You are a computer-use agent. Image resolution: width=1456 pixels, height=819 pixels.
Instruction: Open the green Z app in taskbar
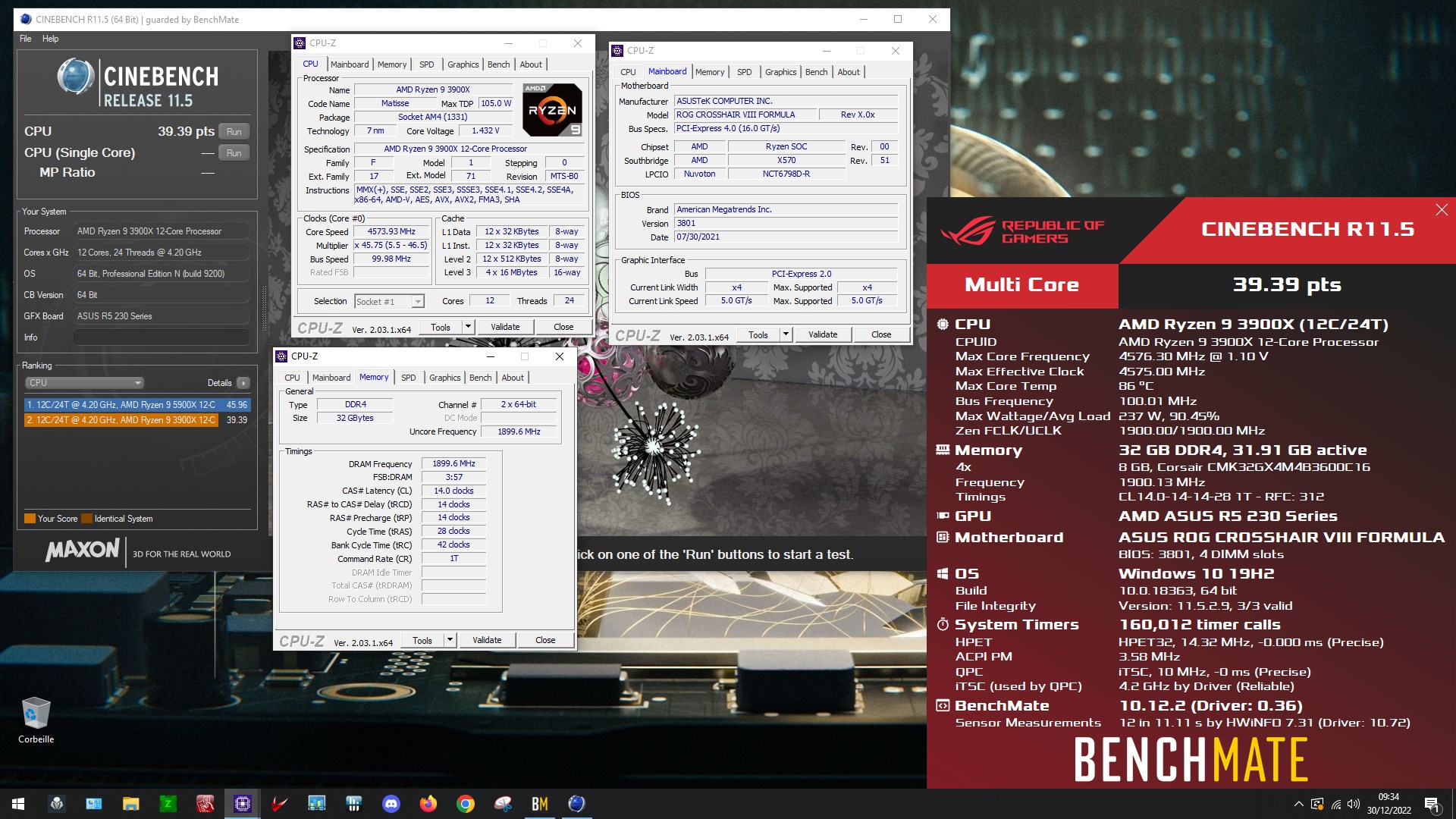(x=168, y=804)
